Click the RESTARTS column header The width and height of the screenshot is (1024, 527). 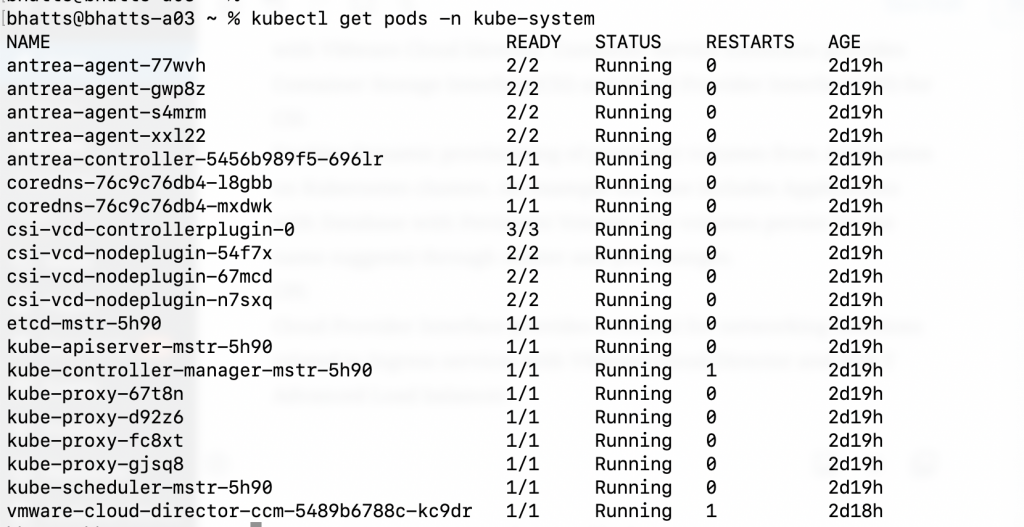(x=750, y=43)
